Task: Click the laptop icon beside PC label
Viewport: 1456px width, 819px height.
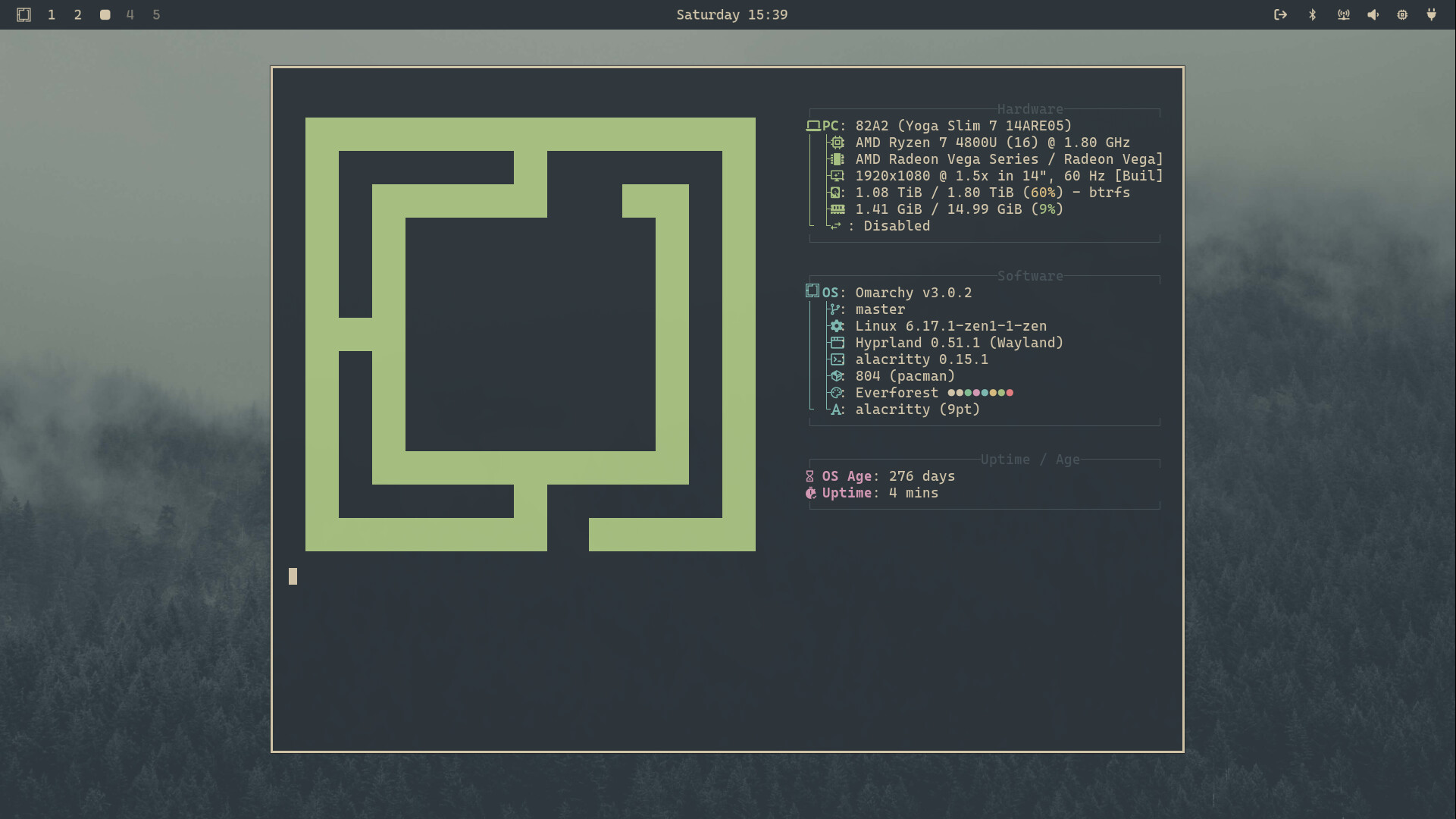Action: tap(813, 126)
